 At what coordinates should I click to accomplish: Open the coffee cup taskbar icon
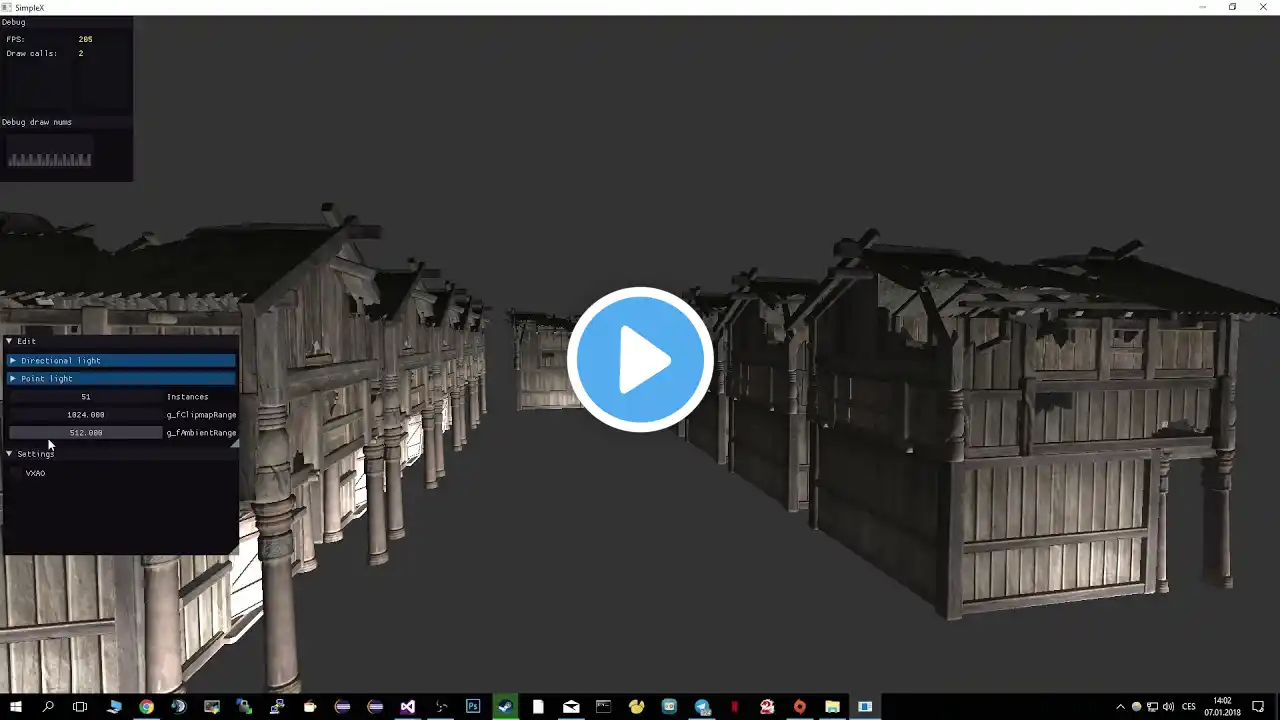click(x=310, y=707)
